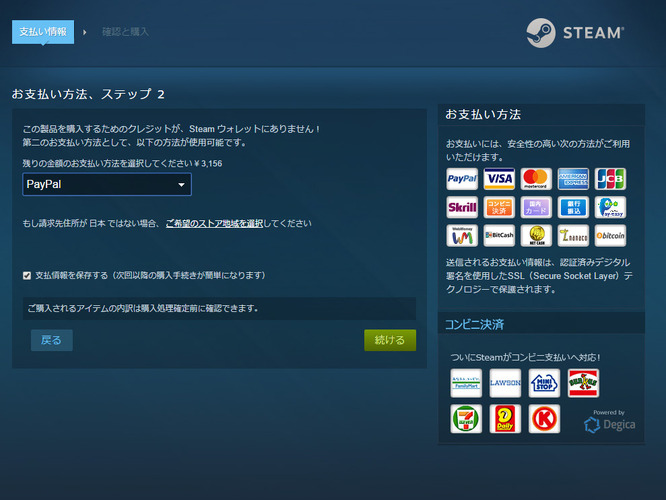
Task: Click the LAWSON store logo
Action: (x=505, y=383)
